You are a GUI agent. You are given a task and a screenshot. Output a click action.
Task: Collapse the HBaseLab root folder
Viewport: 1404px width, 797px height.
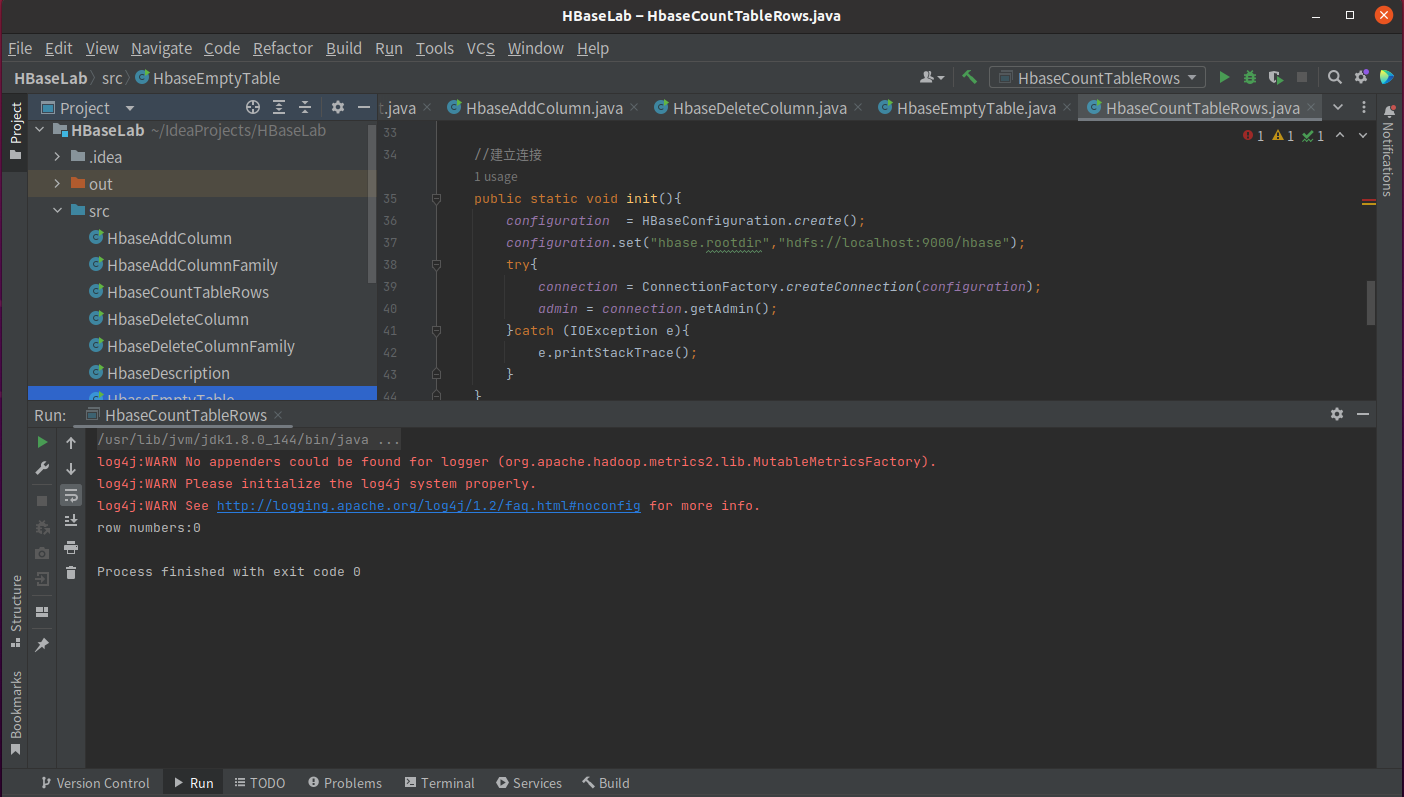(41, 130)
